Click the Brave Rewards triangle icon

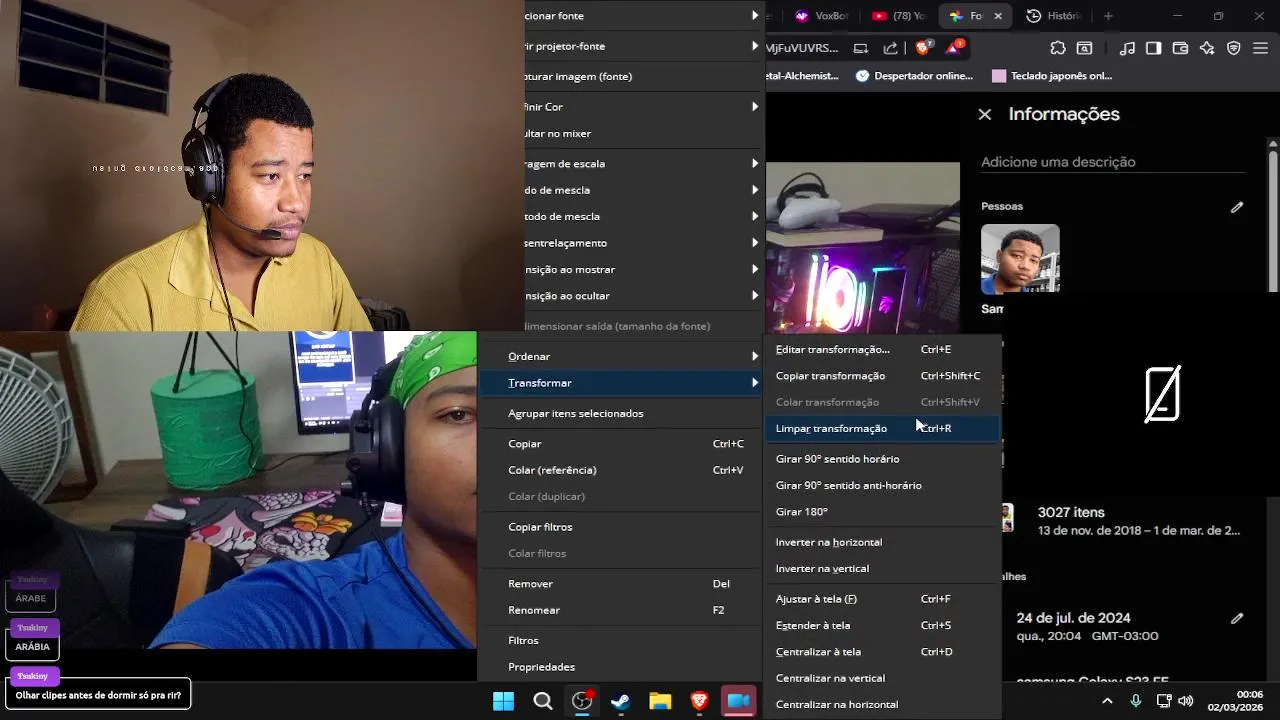click(x=953, y=47)
